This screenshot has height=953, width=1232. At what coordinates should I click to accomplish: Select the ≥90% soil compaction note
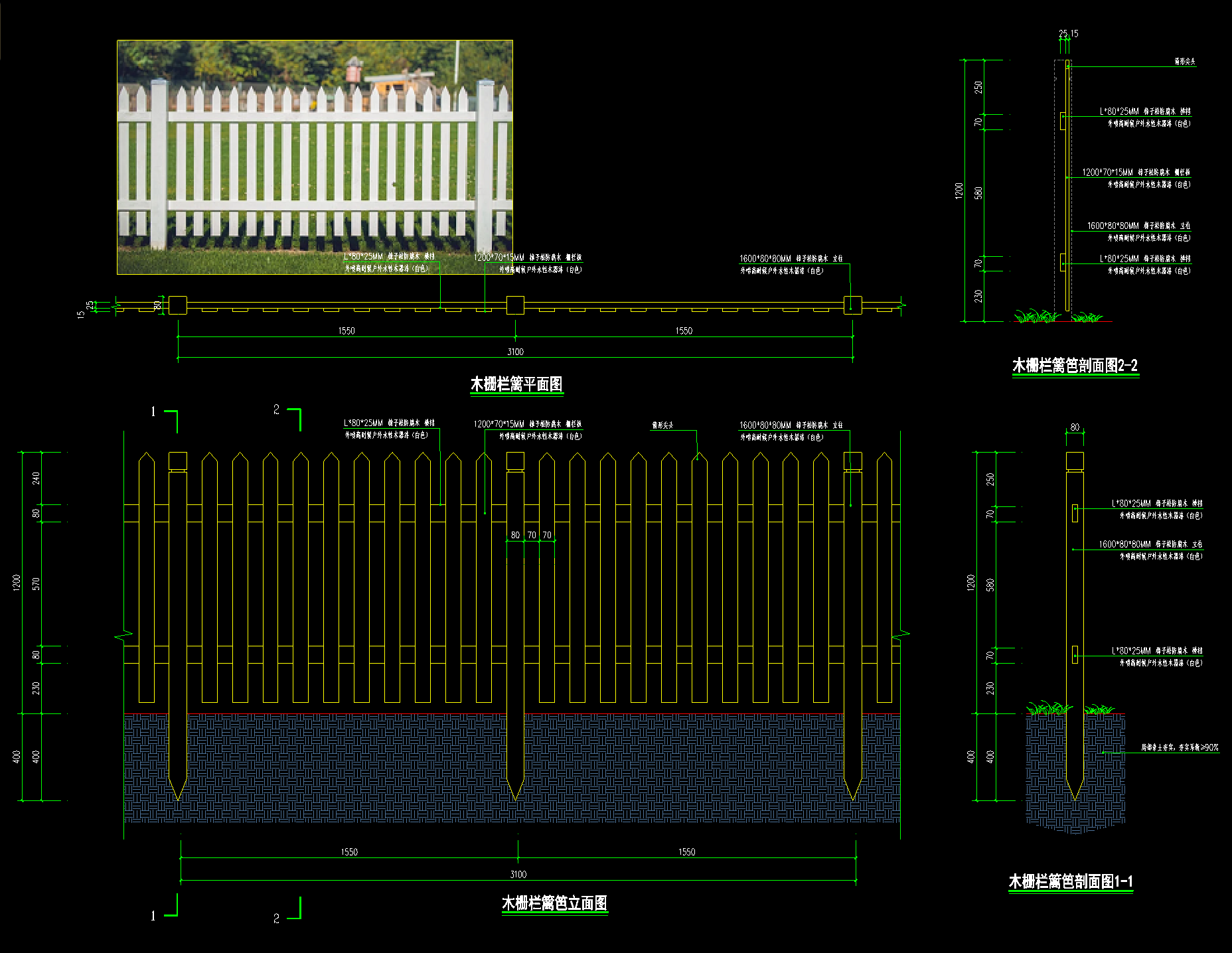click(x=1180, y=747)
